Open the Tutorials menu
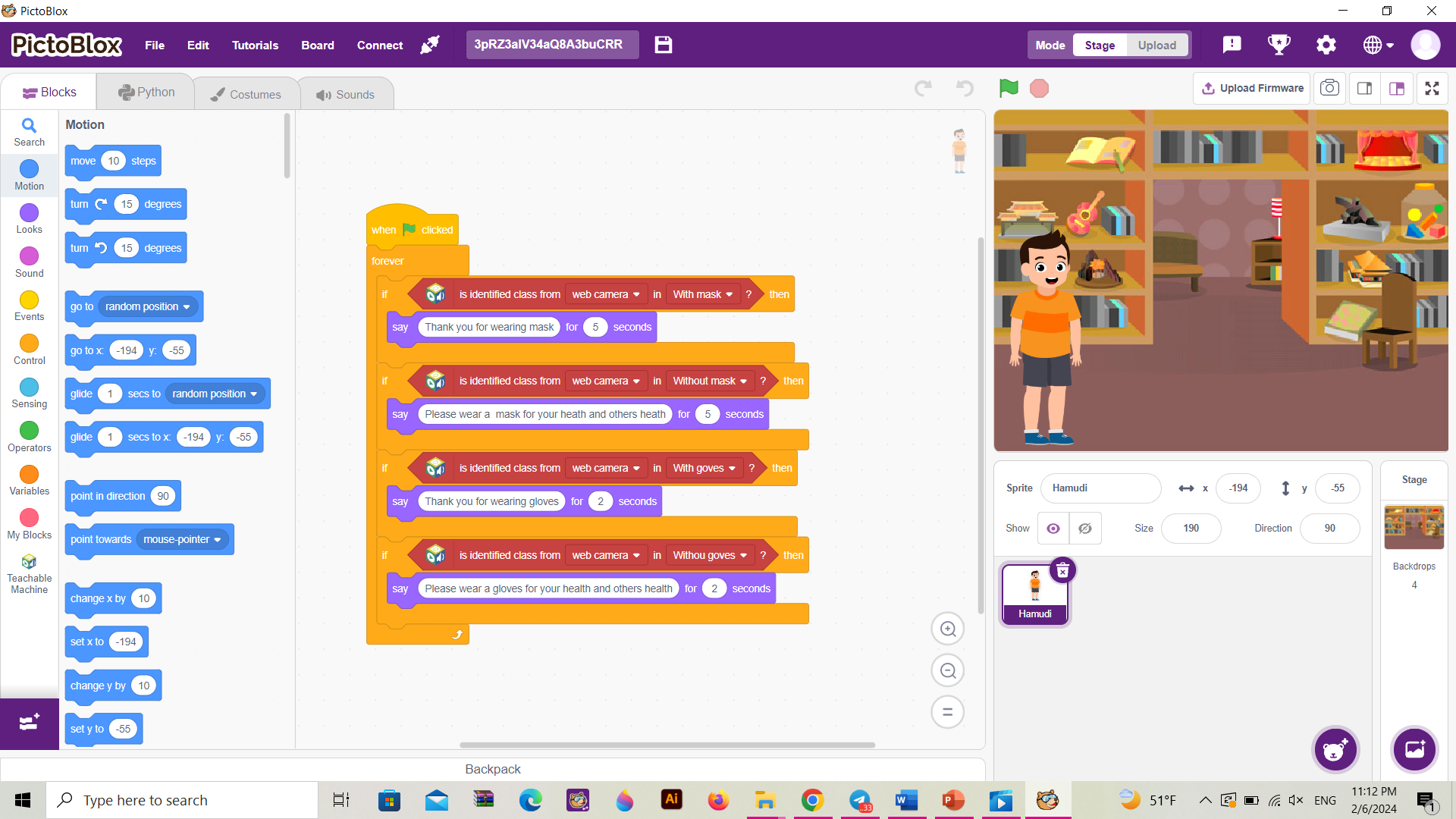Screen dimensions: 1456x819 [x=255, y=45]
